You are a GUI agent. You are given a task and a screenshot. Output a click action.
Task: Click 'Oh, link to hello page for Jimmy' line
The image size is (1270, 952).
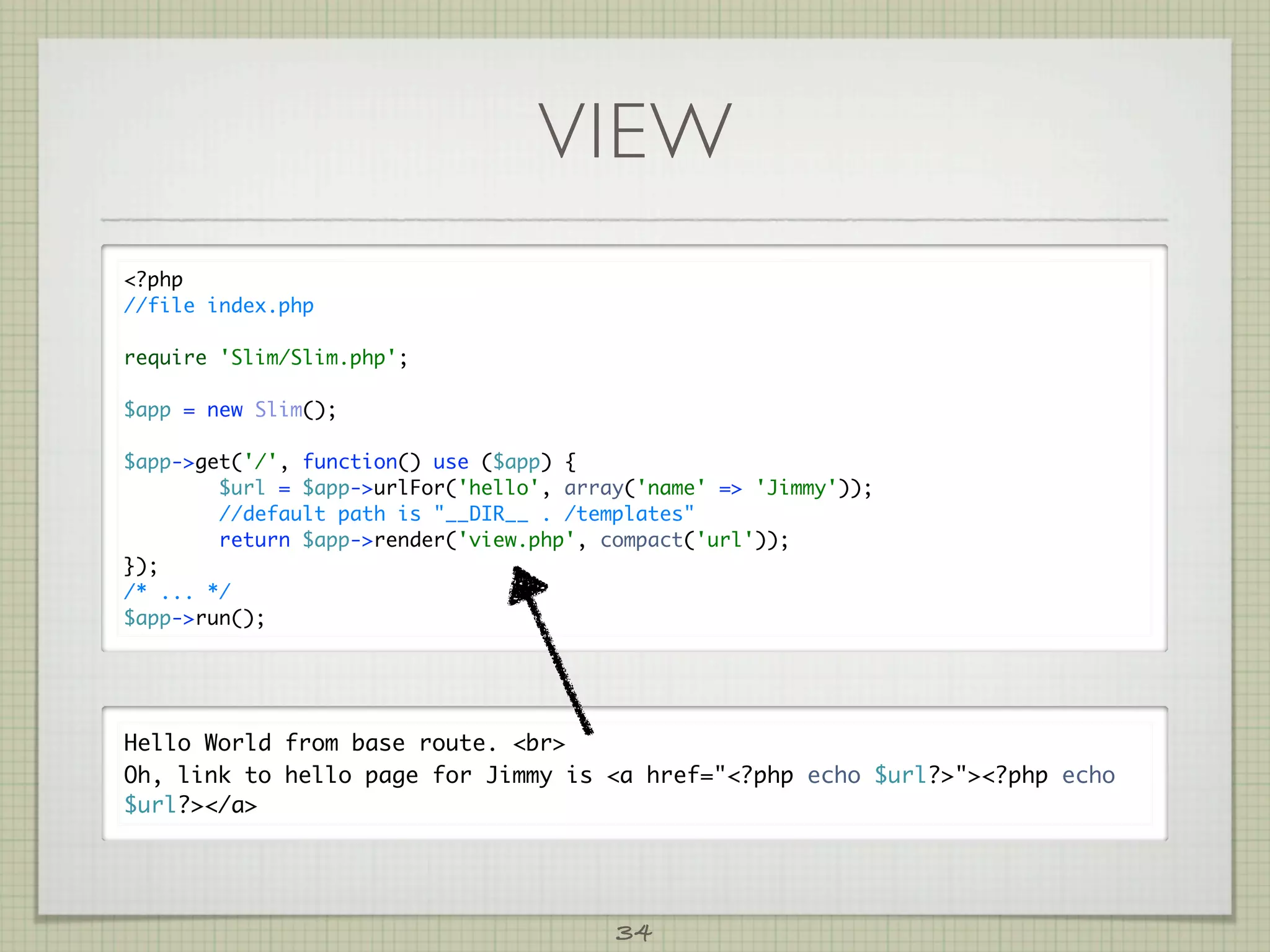(x=619, y=775)
